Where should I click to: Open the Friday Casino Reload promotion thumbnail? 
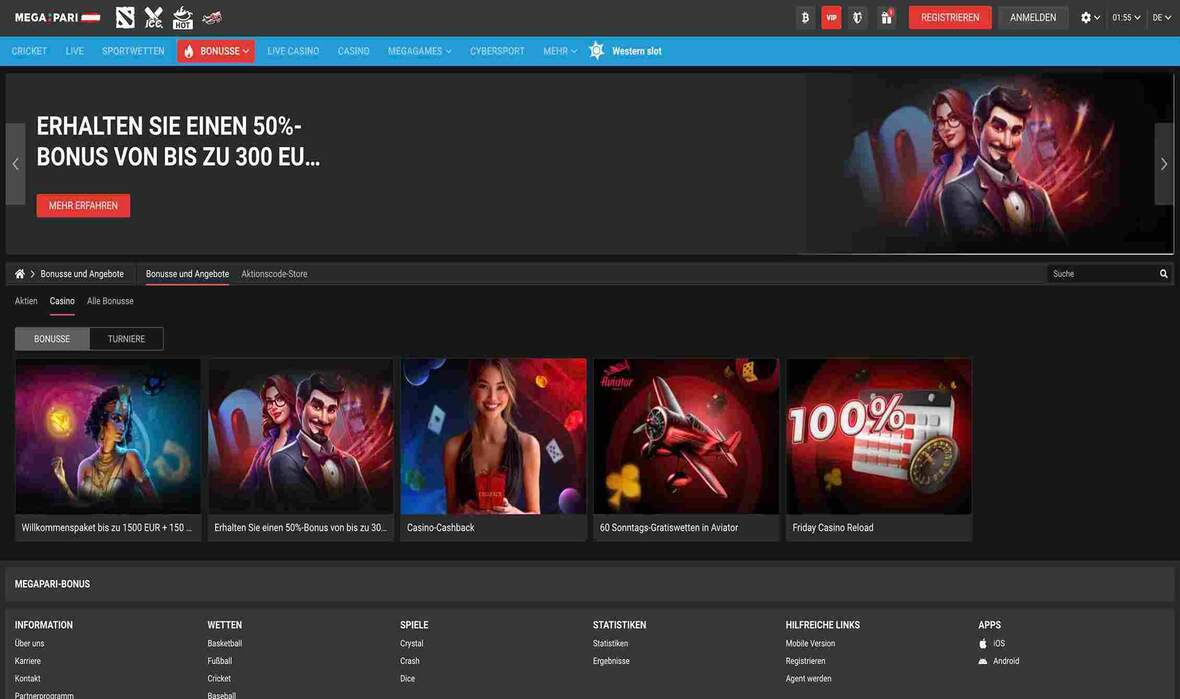pyautogui.click(x=878, y=435)
